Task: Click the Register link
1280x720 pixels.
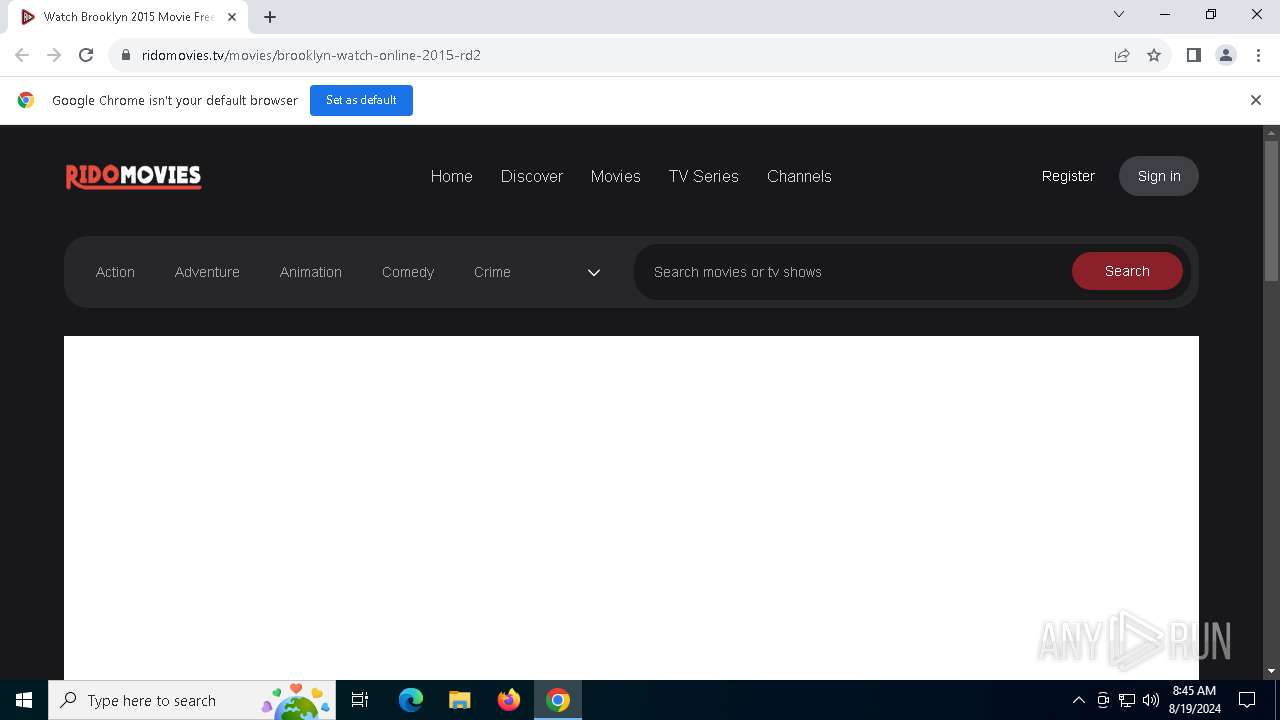Action: click(1068, 176)
